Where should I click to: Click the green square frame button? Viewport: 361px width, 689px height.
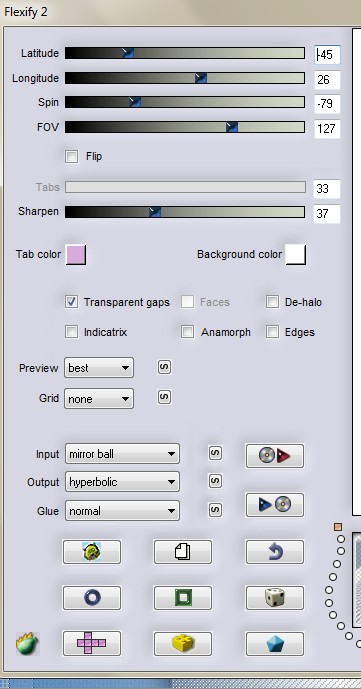point(183,598)
